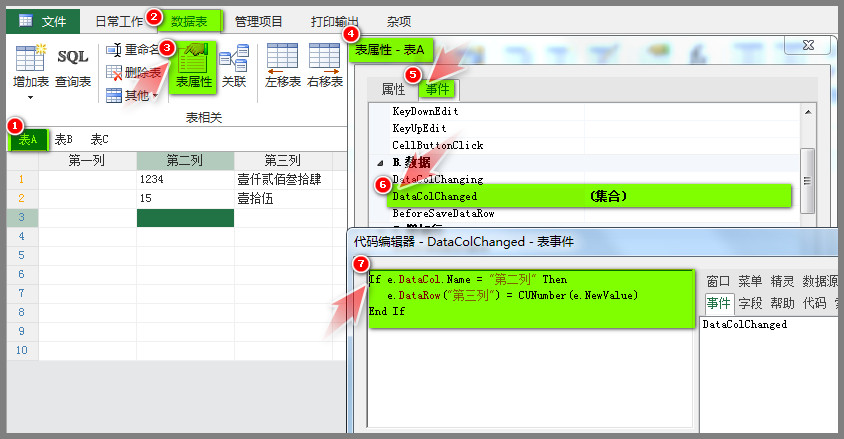Open the SQL 查询表 query table tool

(x=73, y=67)
